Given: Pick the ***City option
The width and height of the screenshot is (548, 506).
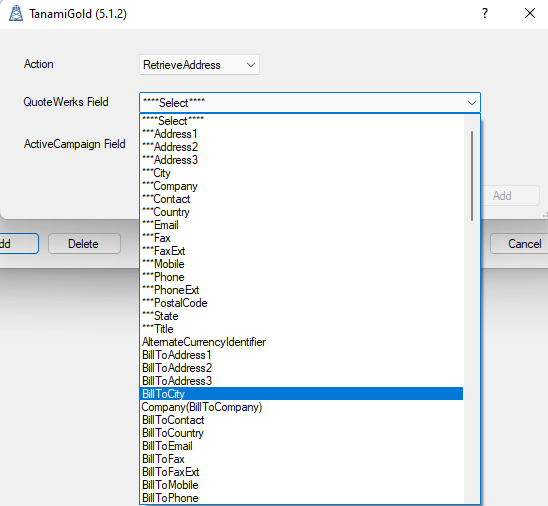Looking at the screenshot, I should (301, 173).
